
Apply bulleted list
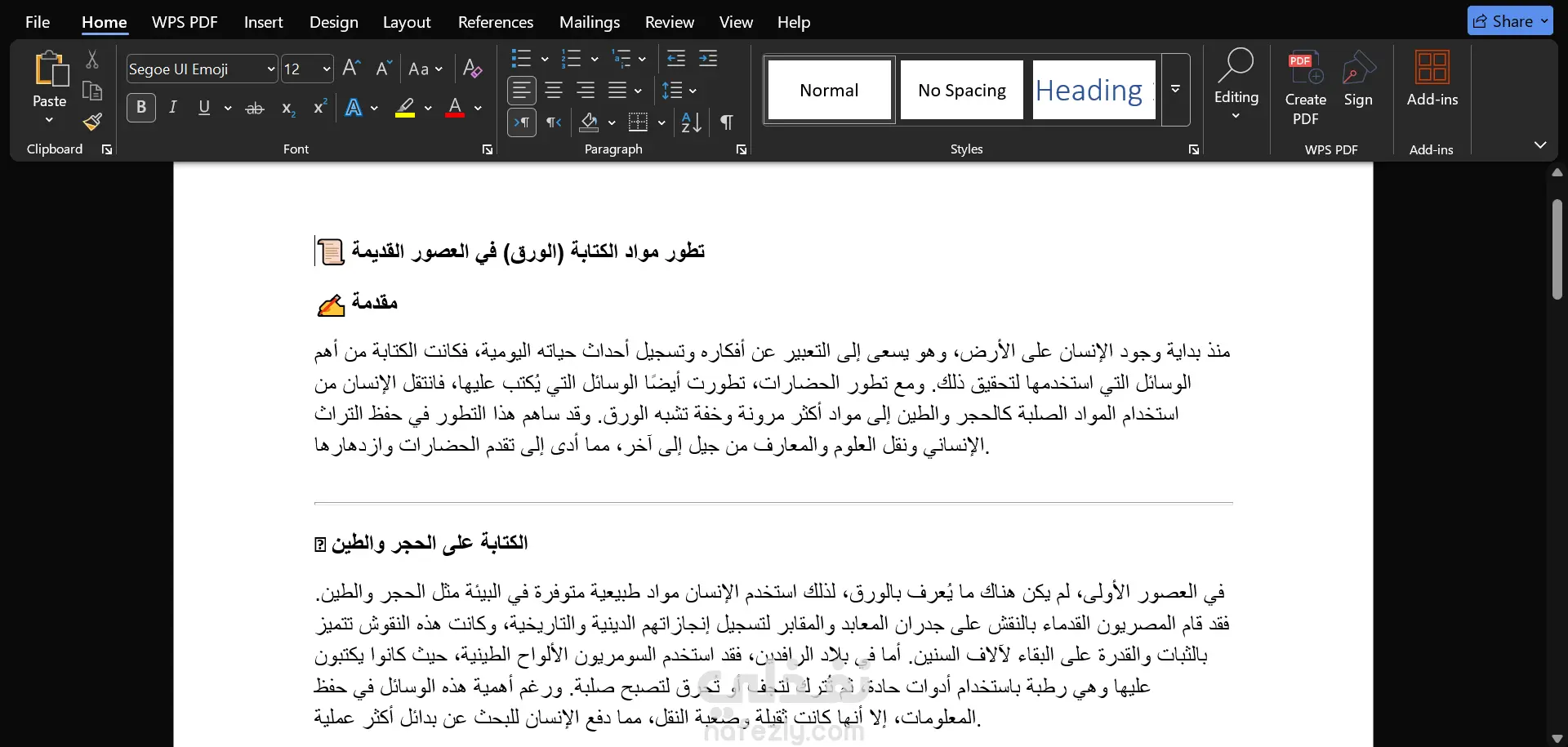[x=521, y=59]
